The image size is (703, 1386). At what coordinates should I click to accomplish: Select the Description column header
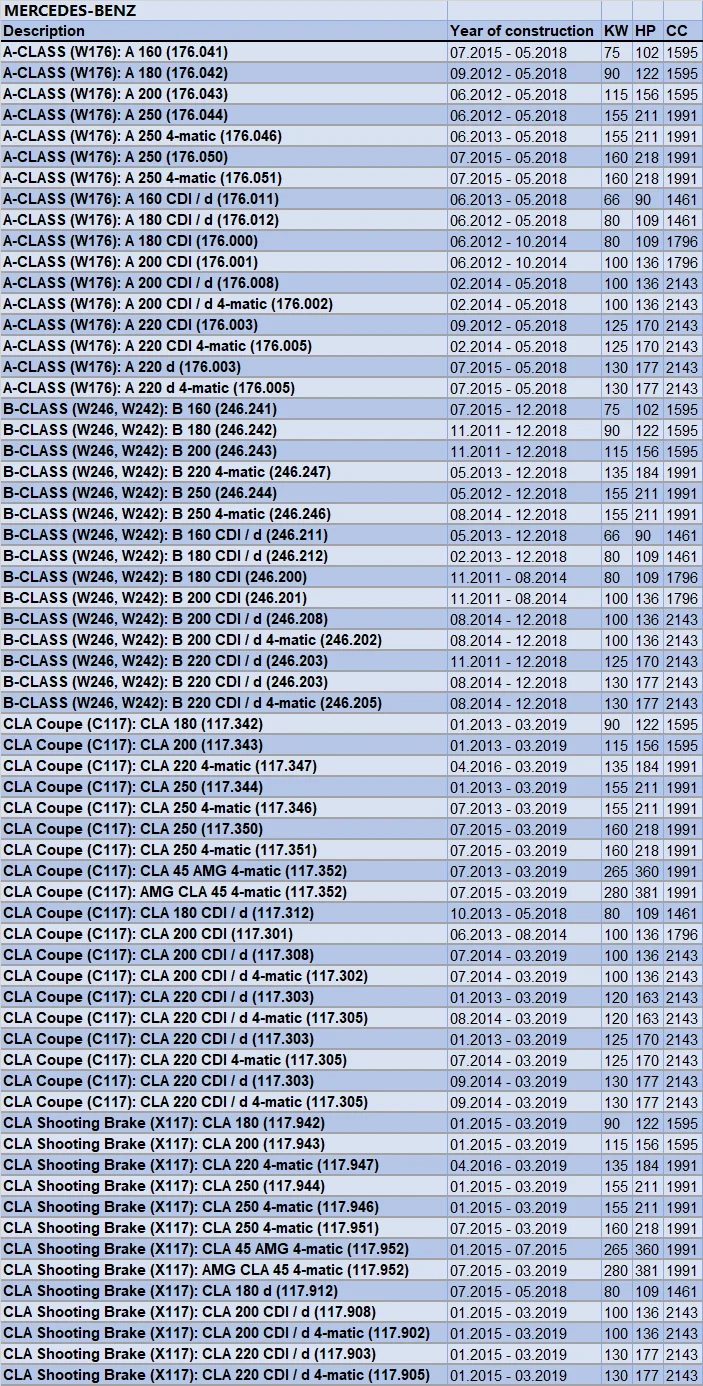[x=223, y=31]
